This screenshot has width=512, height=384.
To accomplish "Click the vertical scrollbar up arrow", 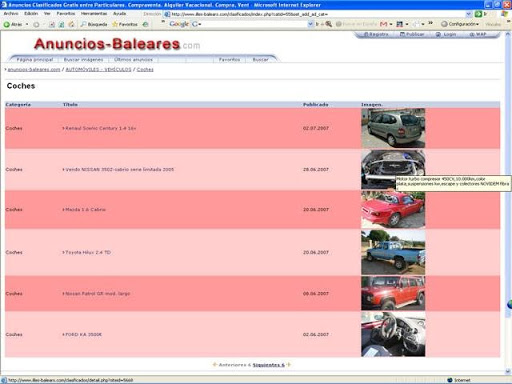I will click(508, 34).
